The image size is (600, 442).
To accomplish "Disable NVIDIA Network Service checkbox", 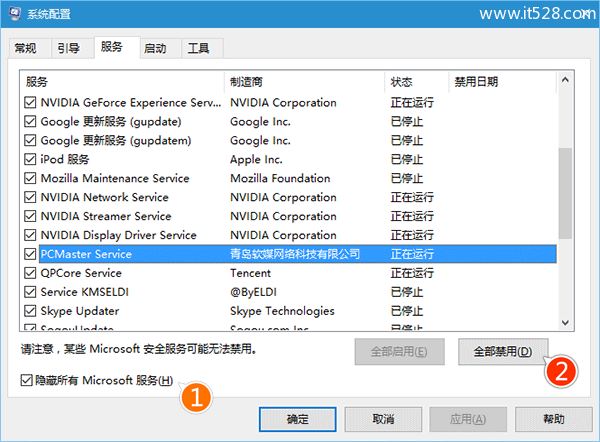I will pyautogui.click(x=30, y=197).
